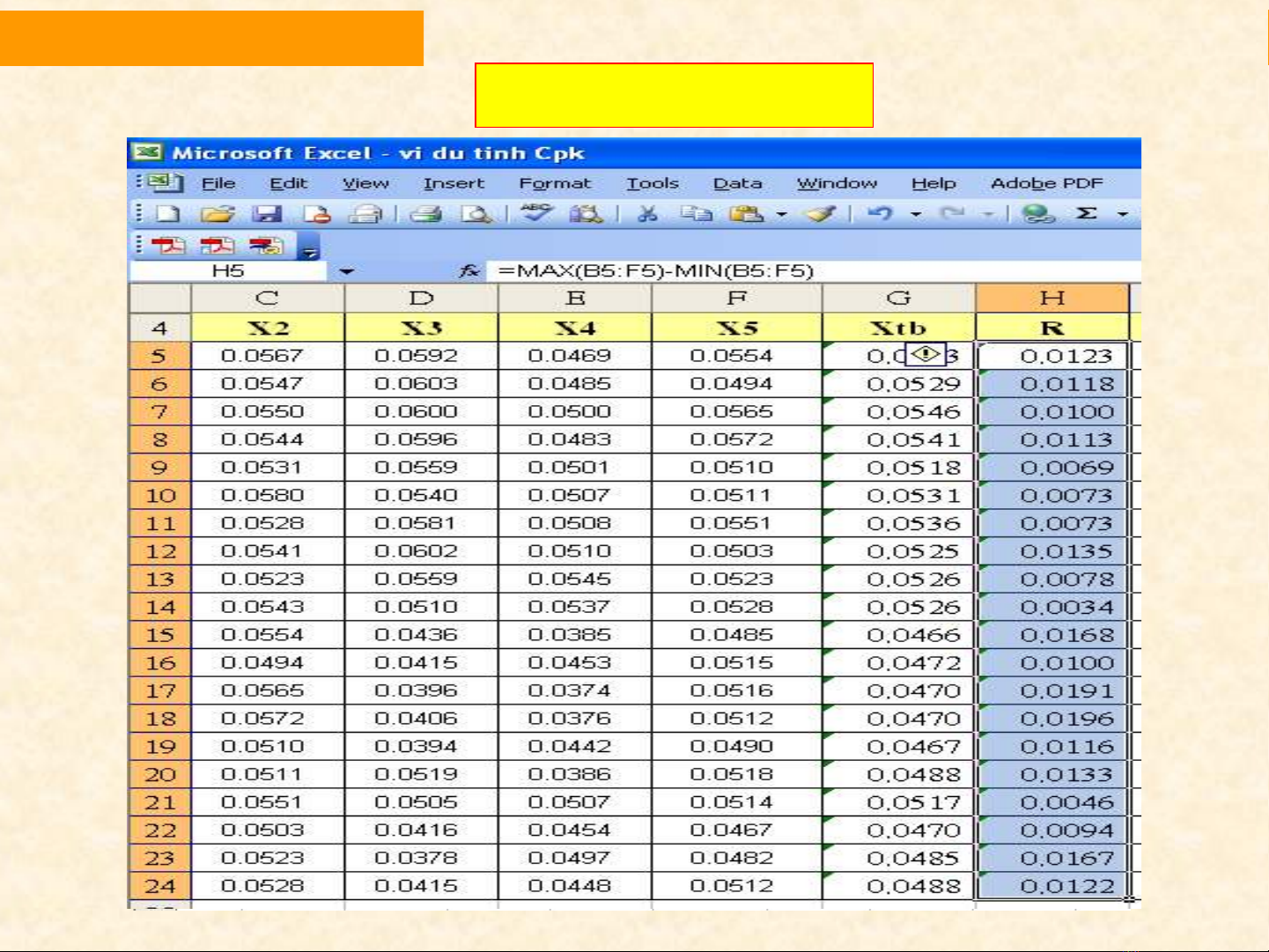Open the Edit menu
This screenshot has width=1269, height=952.
[x=289, y=183]
